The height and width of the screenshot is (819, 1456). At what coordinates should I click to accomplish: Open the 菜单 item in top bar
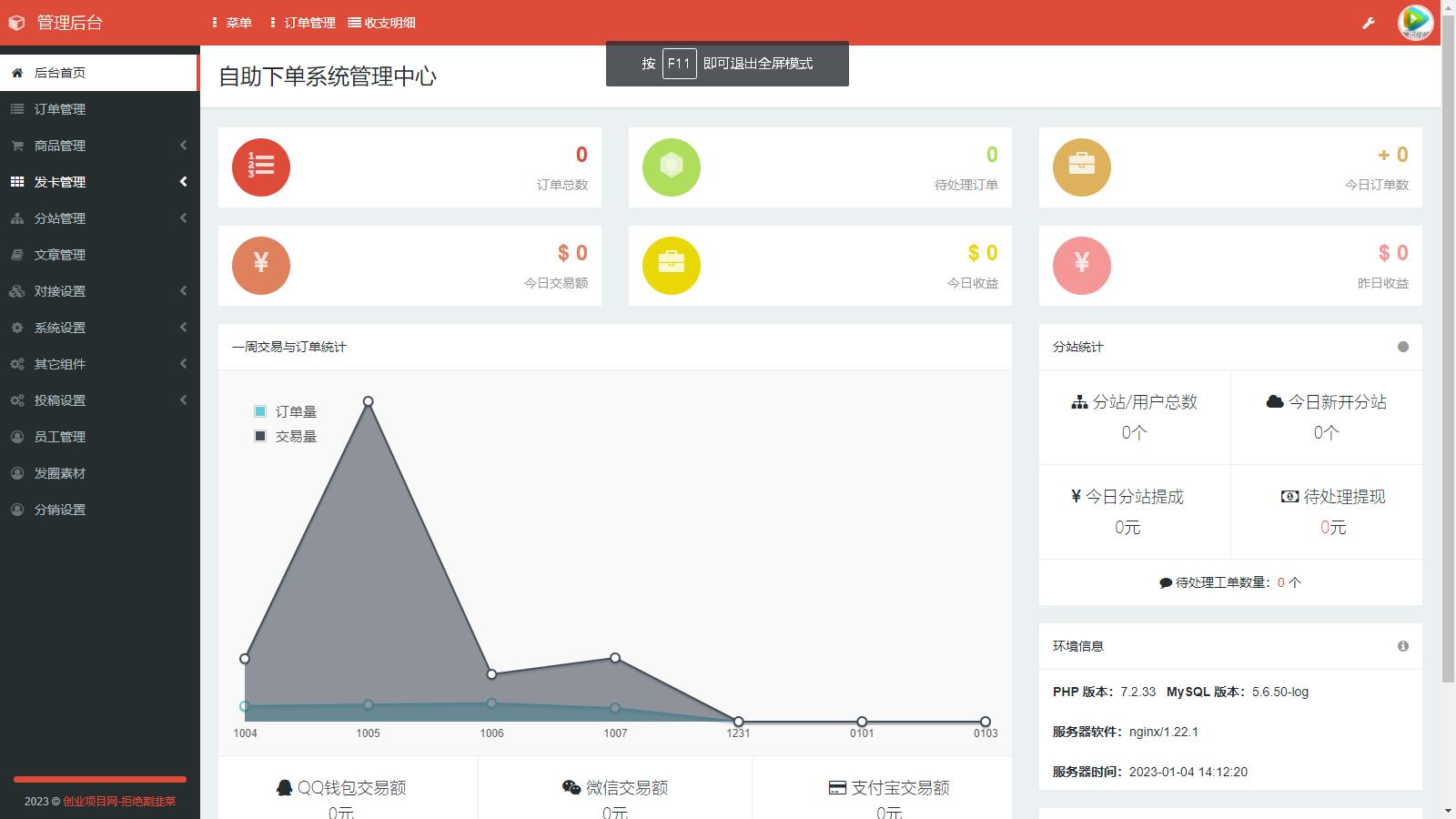pyautogui.click(x=231, y=23)
